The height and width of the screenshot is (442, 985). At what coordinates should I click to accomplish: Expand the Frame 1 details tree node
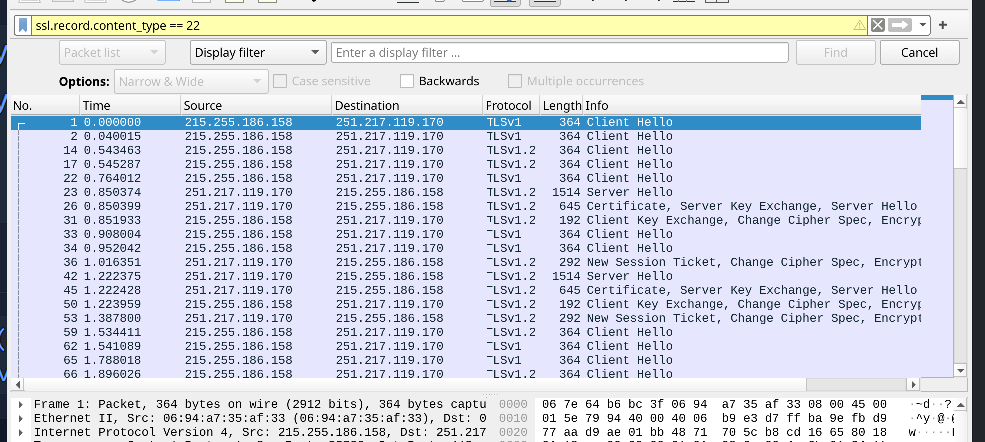21,404
